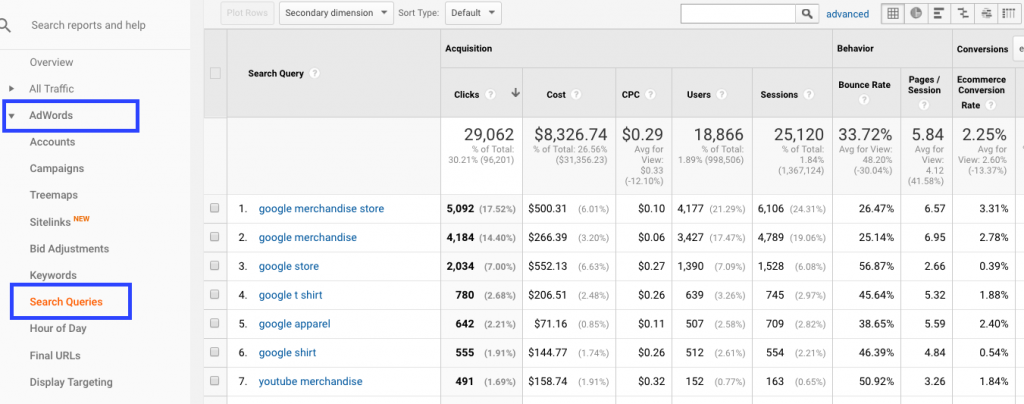Sort by Cost column header

coord(556,95)
